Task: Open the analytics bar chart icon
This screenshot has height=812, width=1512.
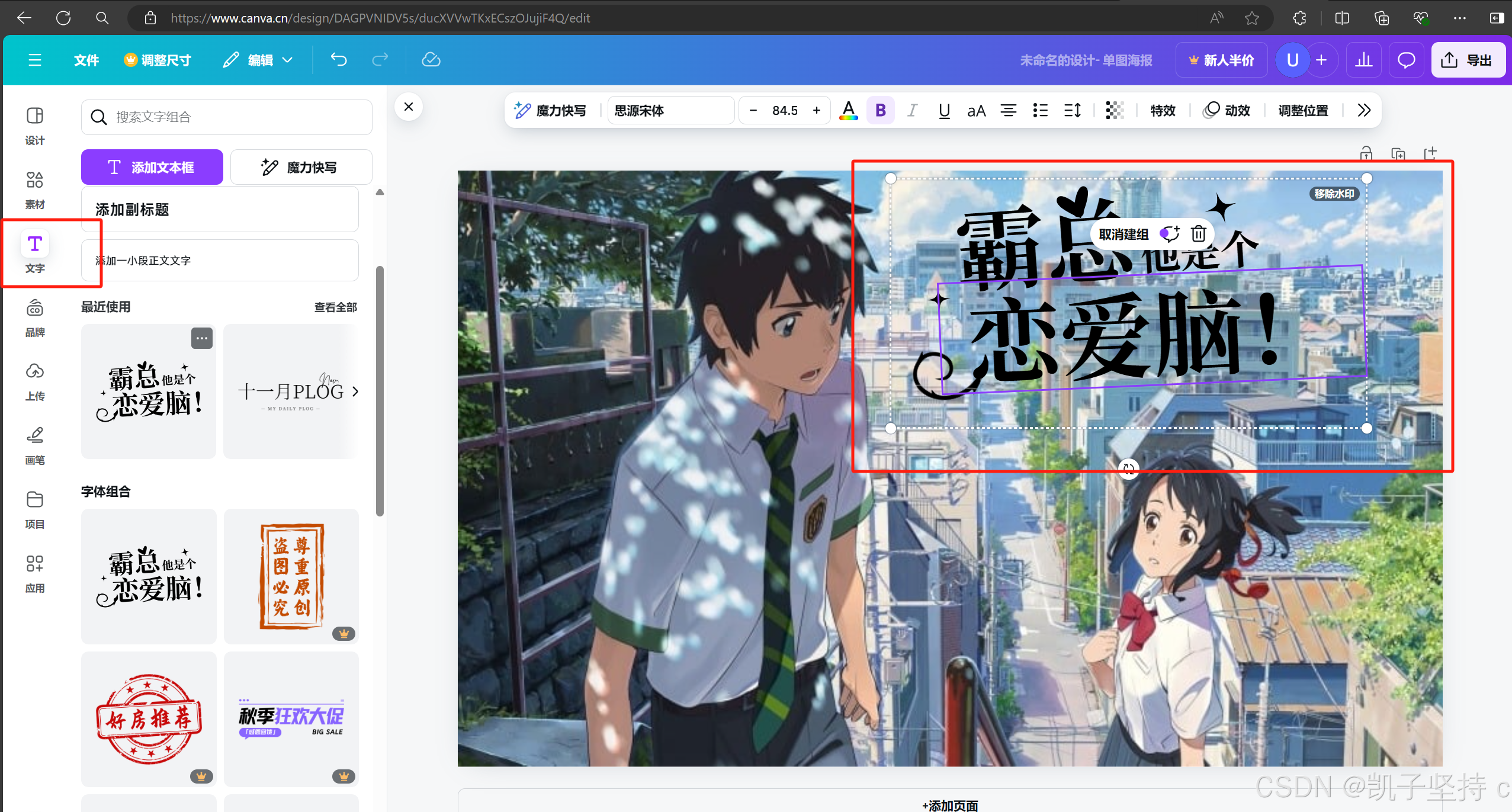Action: tap(1363, 60)
